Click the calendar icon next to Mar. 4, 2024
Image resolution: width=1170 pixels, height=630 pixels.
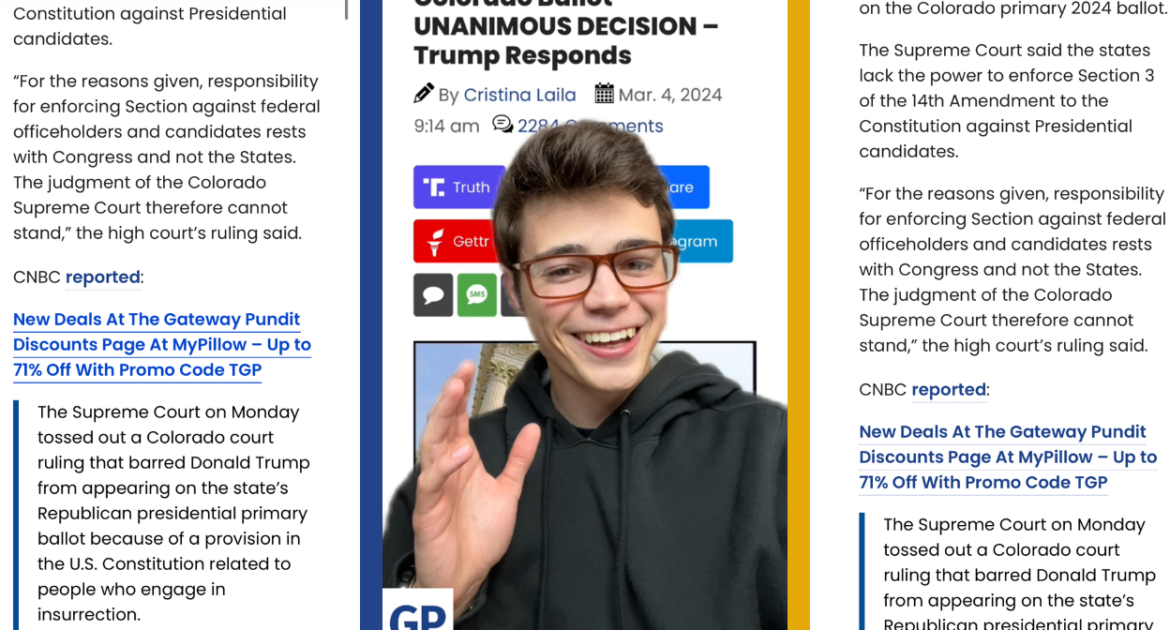coord(604,93)
